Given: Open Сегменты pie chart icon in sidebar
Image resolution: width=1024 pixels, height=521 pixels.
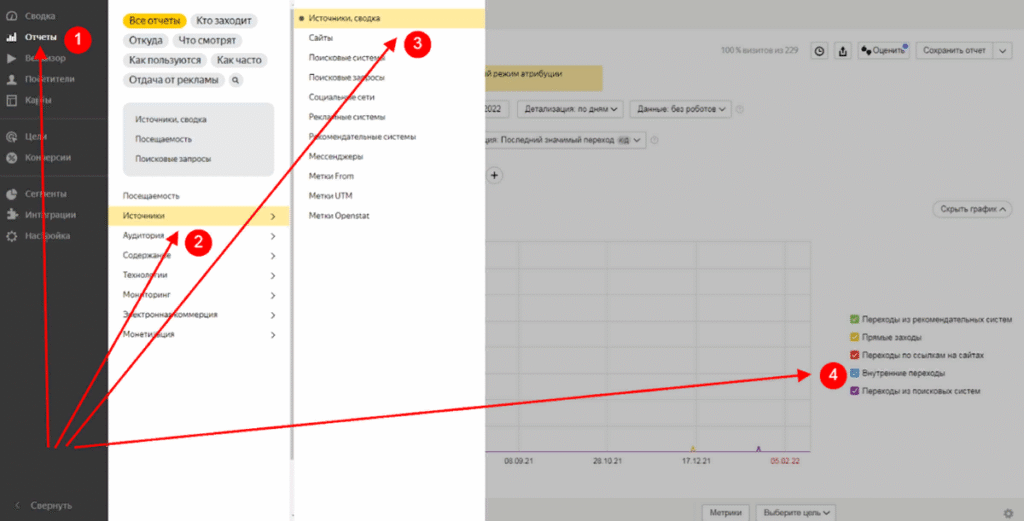Looking at the screenshot, I should pyautogui.click(x=12, y=194).
